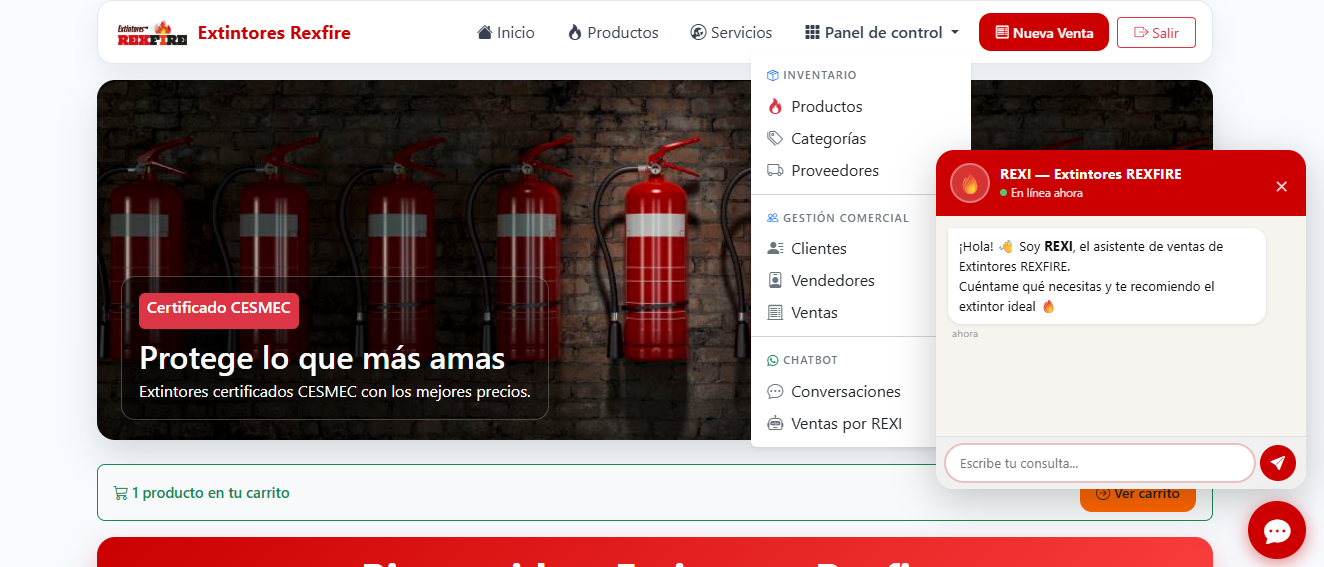Log out with the Salir button
Image resolution: width=1324 pixels, height=567 pixels.
click(x=1156, y=32)
